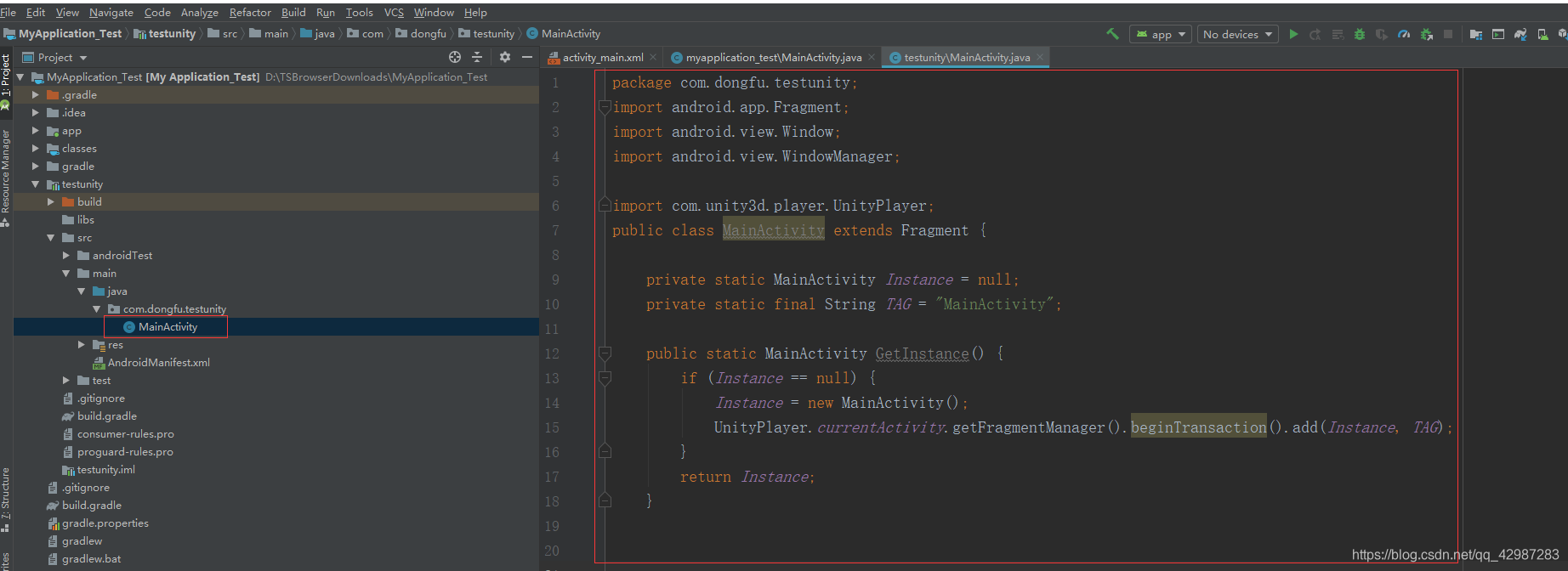The height and width of the screenshot is (571, 1568).
Task: Open the Project view selector dropdown
Action: [x=54, y=57]
